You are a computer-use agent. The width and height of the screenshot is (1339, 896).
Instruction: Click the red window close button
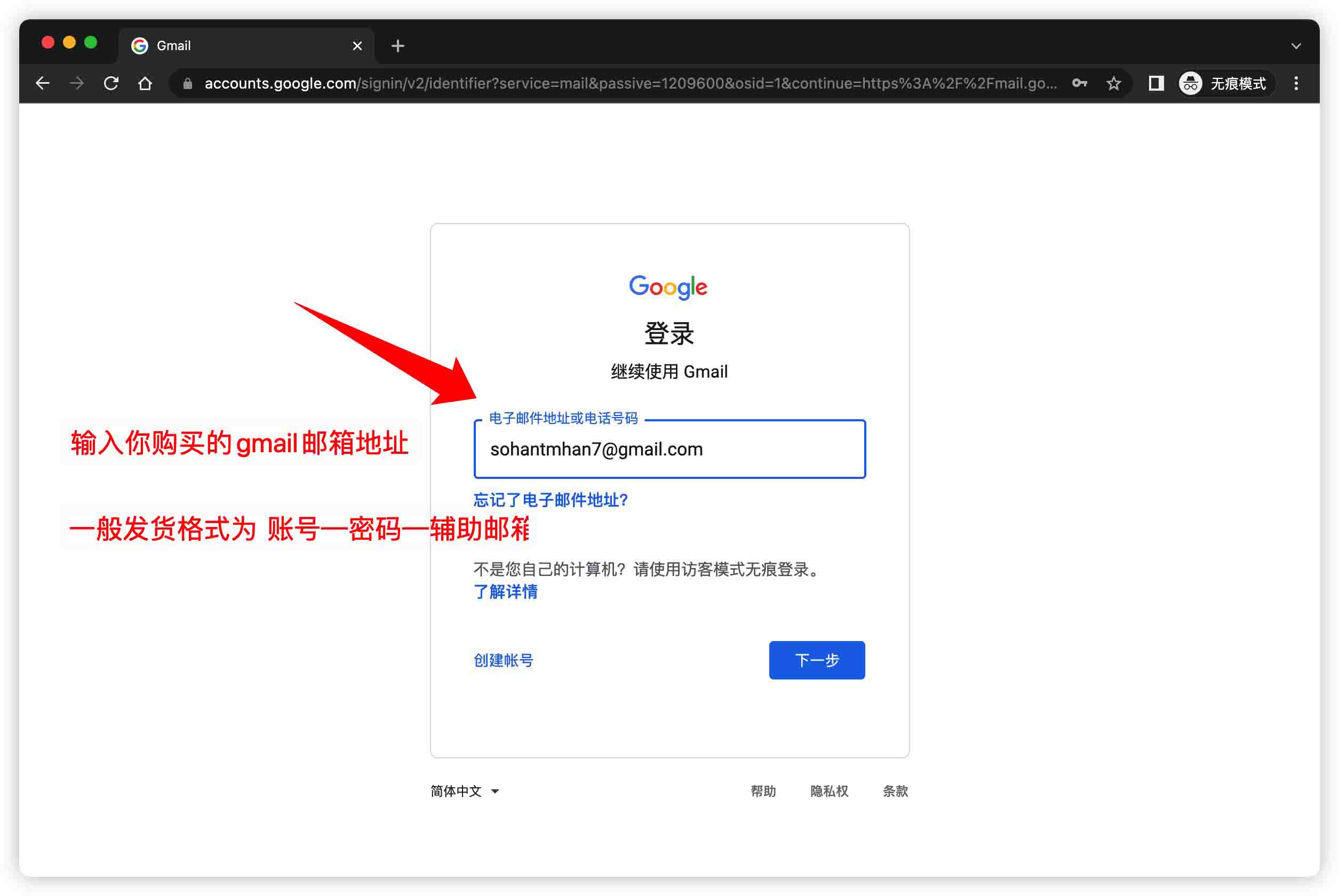pos(48,42)
